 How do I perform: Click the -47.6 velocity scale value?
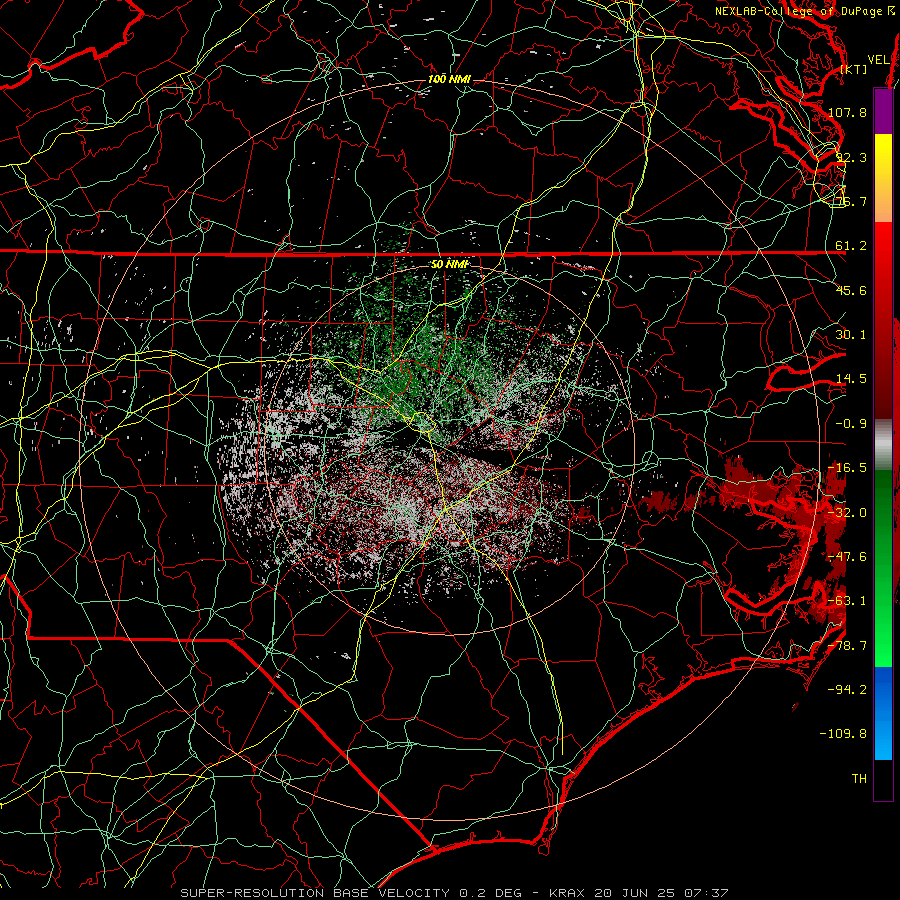847,557
